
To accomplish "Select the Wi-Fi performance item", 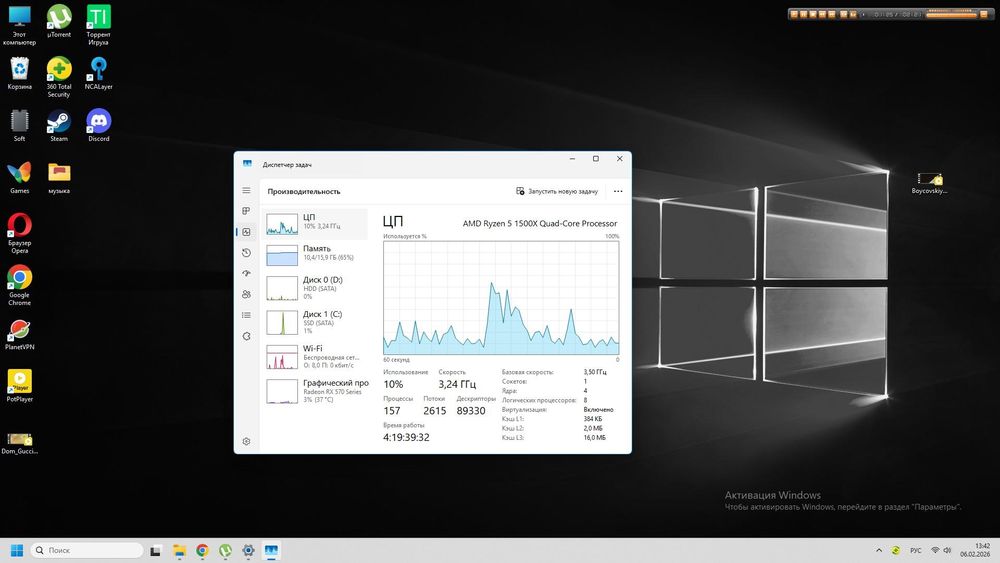I will pyautogui.click(x=315, y=357).
